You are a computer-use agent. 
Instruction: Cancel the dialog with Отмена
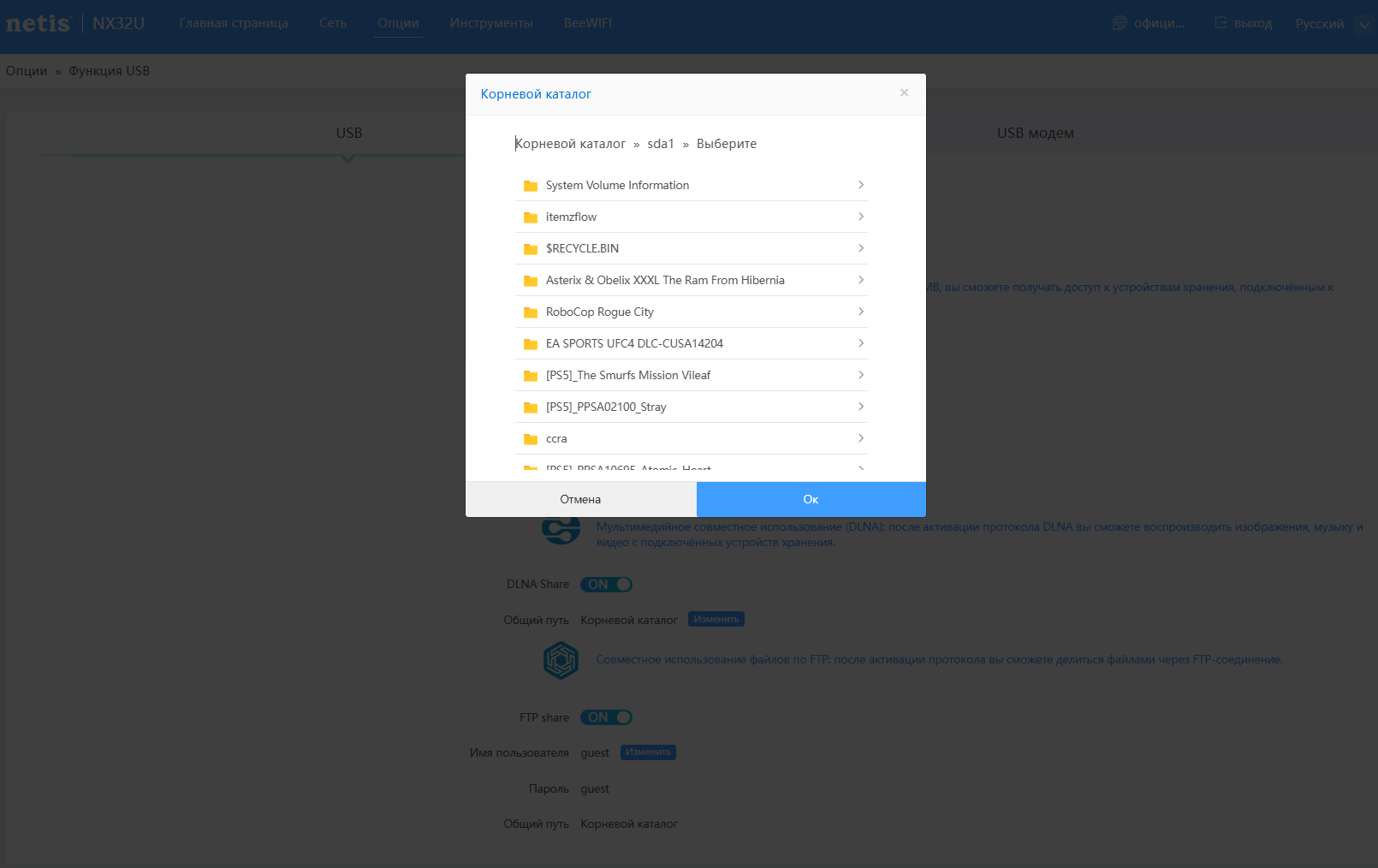pyautogui.click(x=581, y=499)
